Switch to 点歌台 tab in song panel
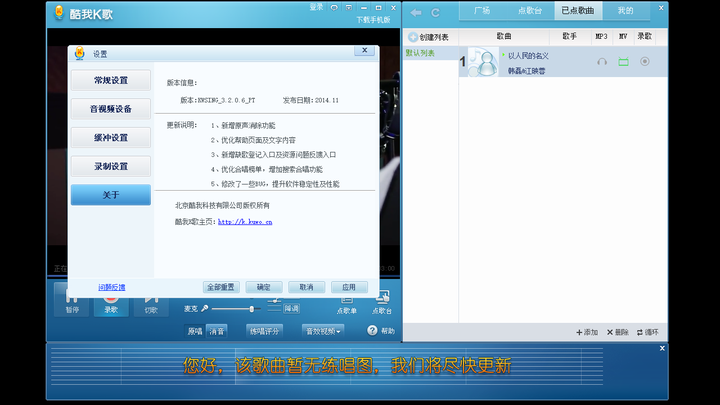The height and width of the screenshot is (405, 720). 530,11
